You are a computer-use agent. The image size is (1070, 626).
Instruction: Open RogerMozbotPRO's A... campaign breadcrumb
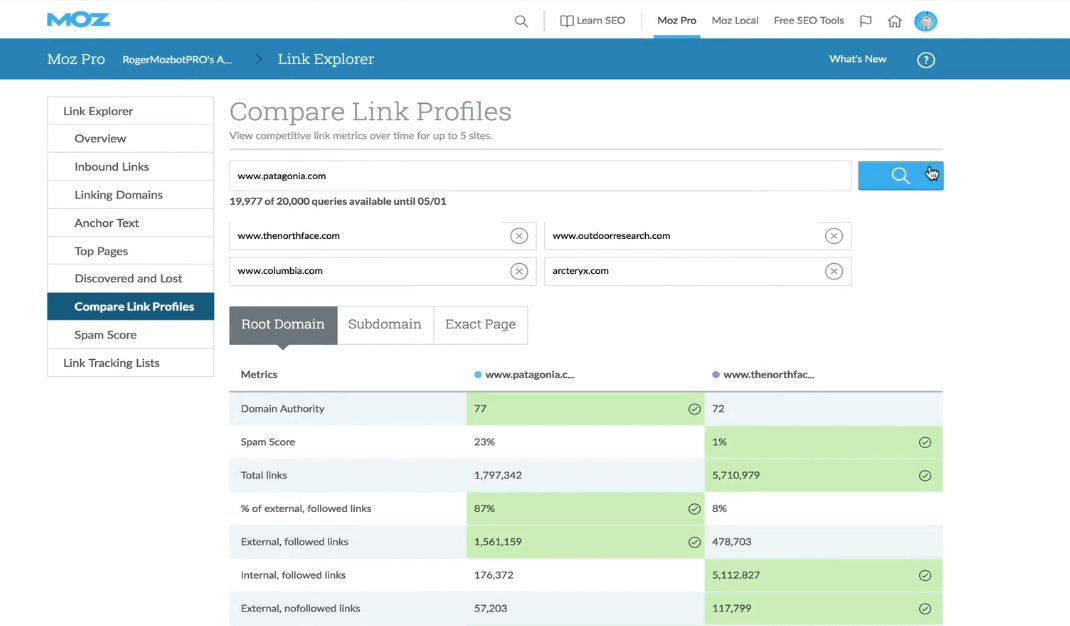click(x=177, y=59)
